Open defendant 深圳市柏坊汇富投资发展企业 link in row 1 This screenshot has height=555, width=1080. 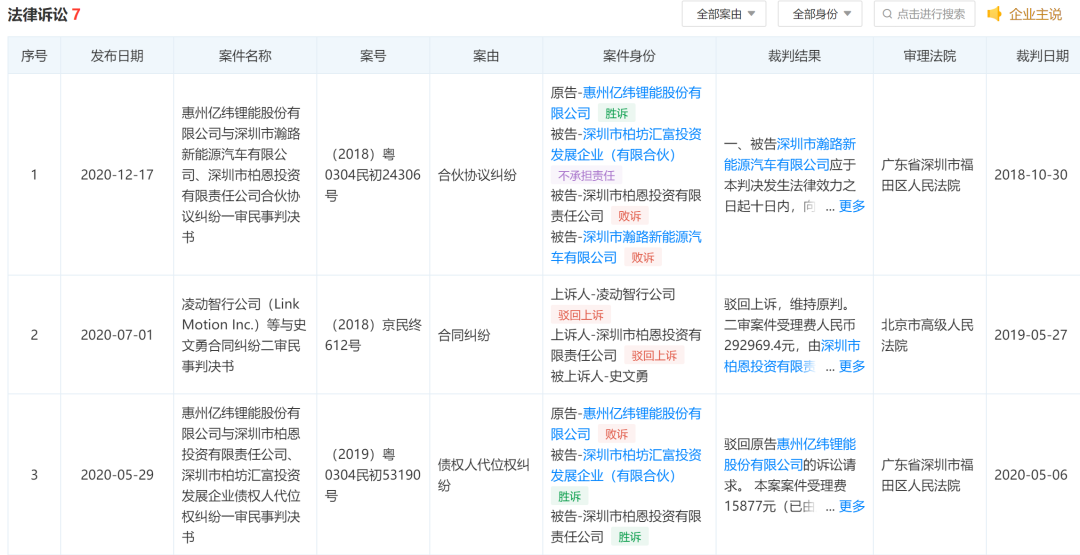pos(625,144)
